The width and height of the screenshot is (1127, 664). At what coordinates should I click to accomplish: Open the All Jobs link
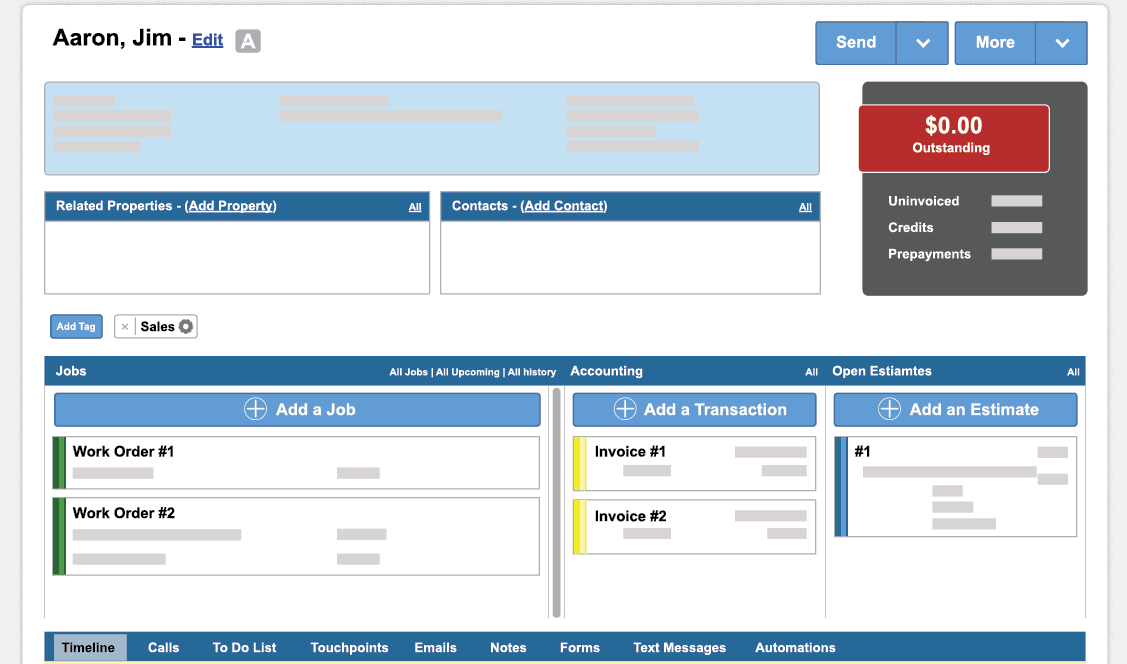click(x=408, y=372)
